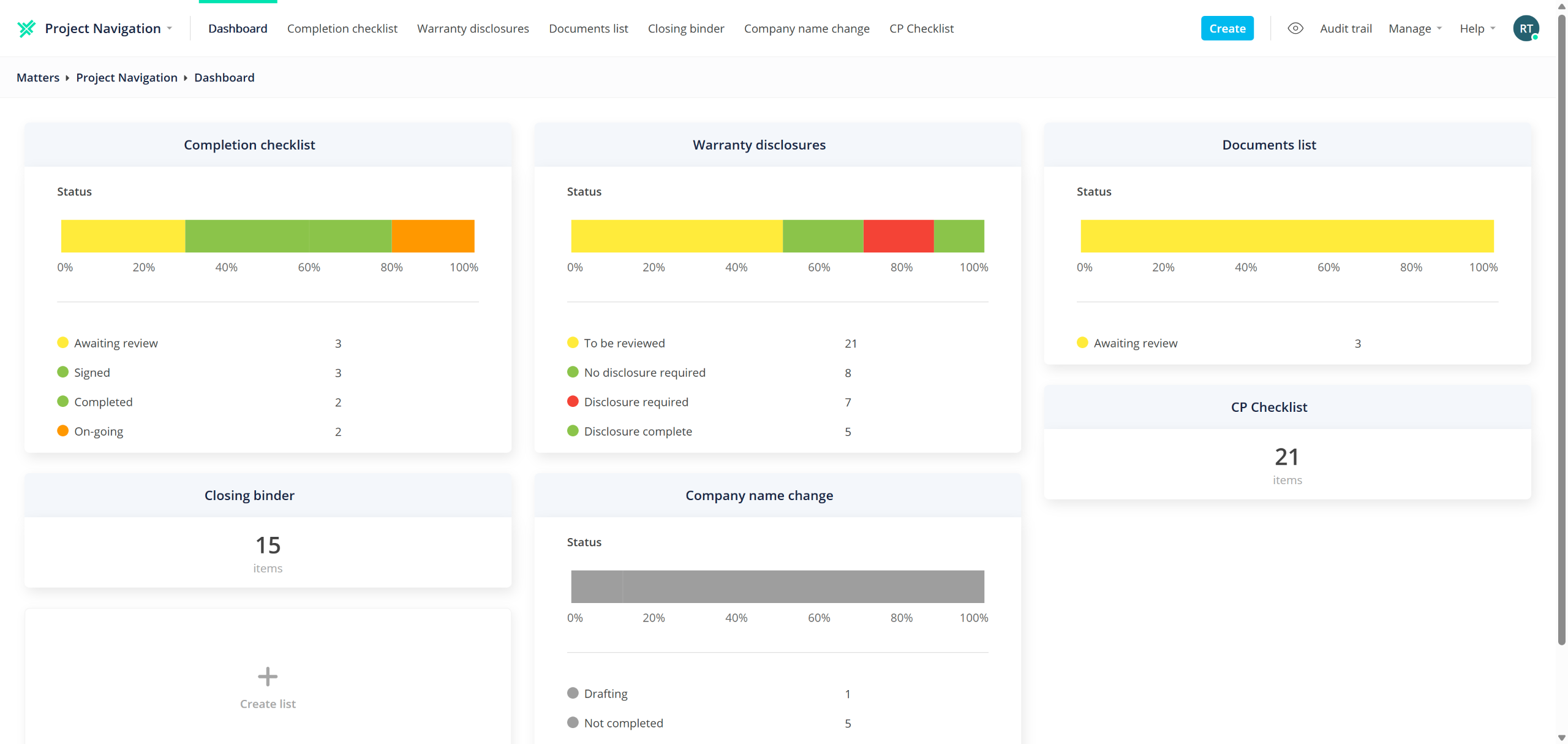Click the orange segment of Completion status bar
Viewport: 1568px width, 744px height.
tap(432, 236)
